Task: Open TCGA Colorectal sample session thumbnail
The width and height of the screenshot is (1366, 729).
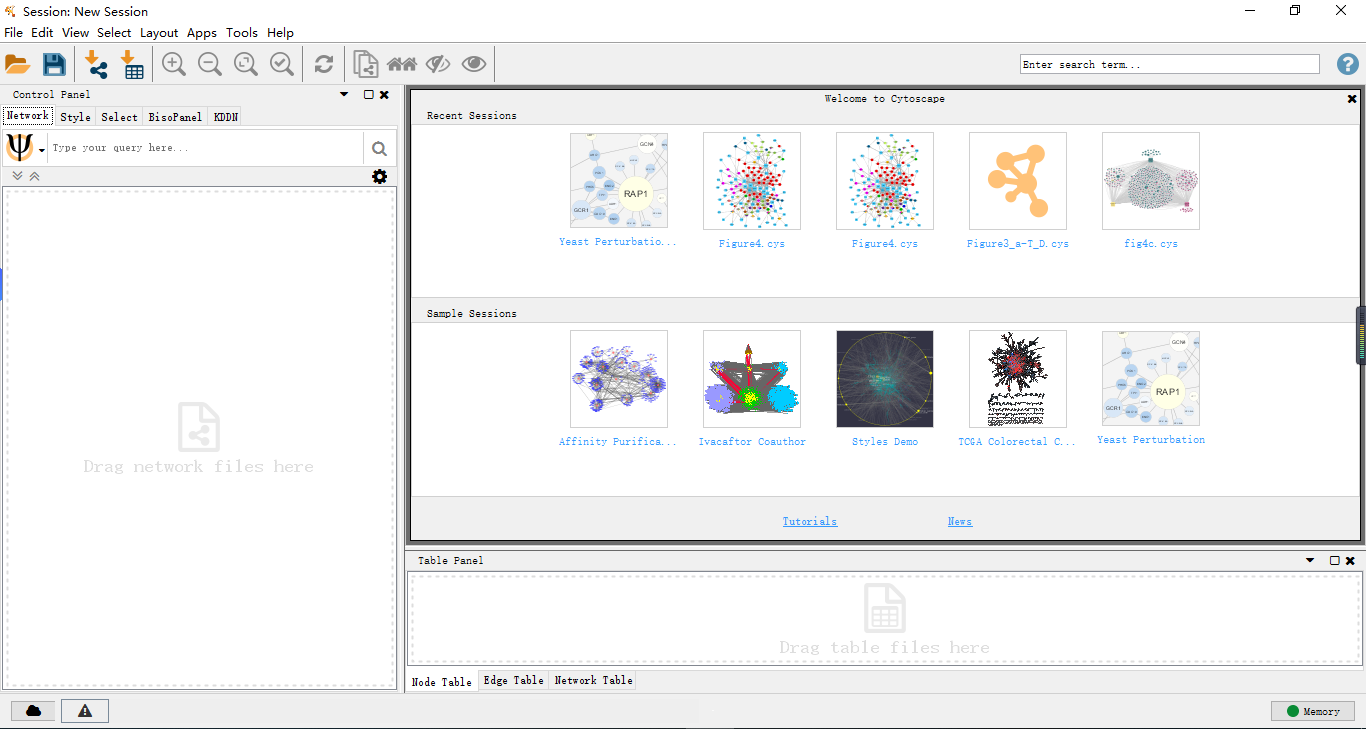Action: pos(1018,379)
